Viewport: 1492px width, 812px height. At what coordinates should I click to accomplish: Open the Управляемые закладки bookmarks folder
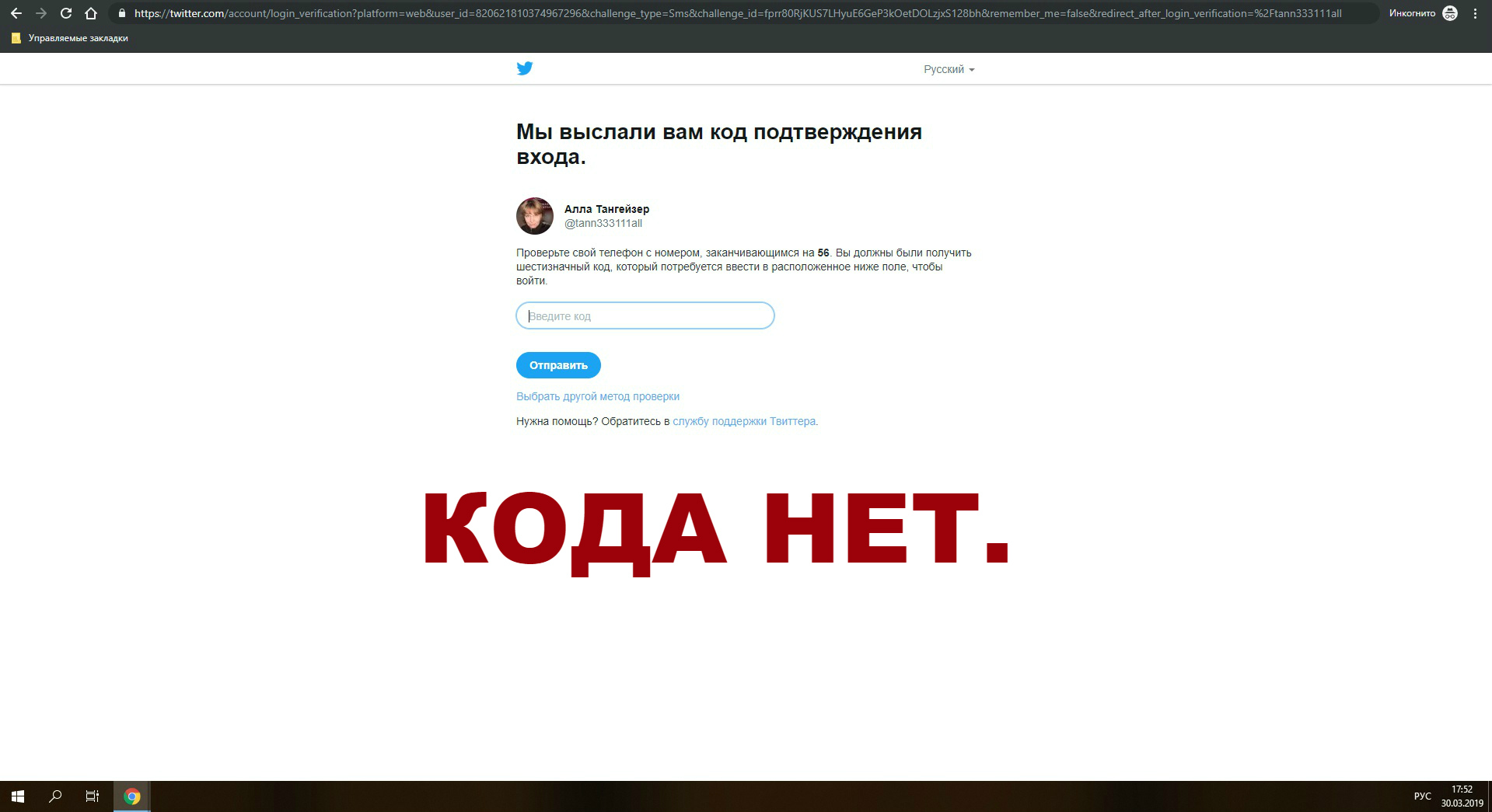[x=70, y=38]
